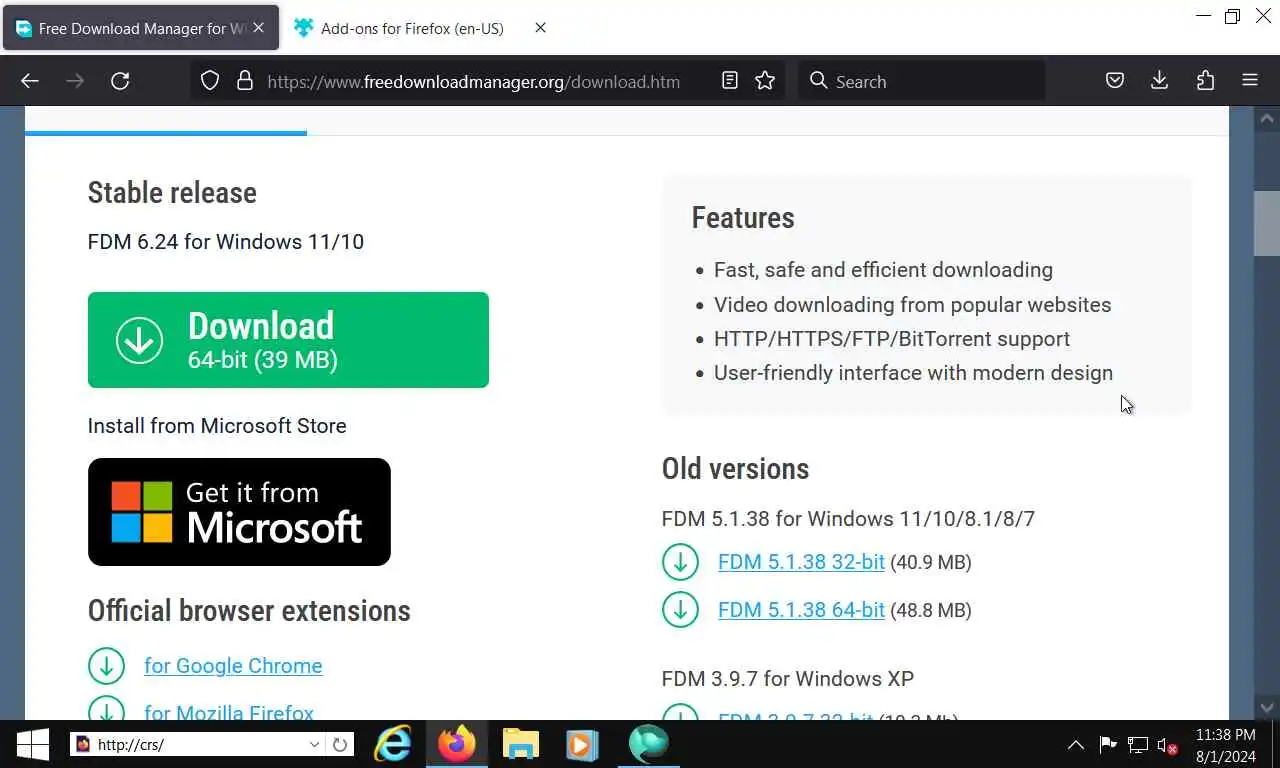Viewport: 1280px width, 768px height.
Task: Click the Action Center flag tray icon
Action: [1107, 745]
